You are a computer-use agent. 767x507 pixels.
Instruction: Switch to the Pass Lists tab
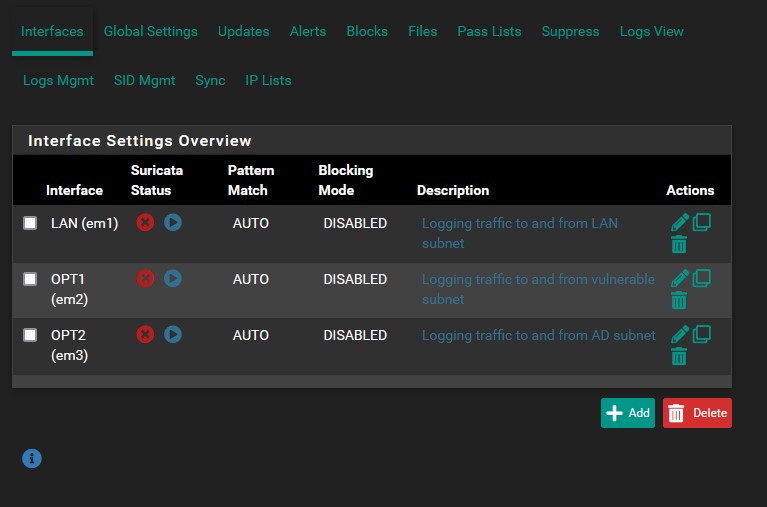point(489,31)
